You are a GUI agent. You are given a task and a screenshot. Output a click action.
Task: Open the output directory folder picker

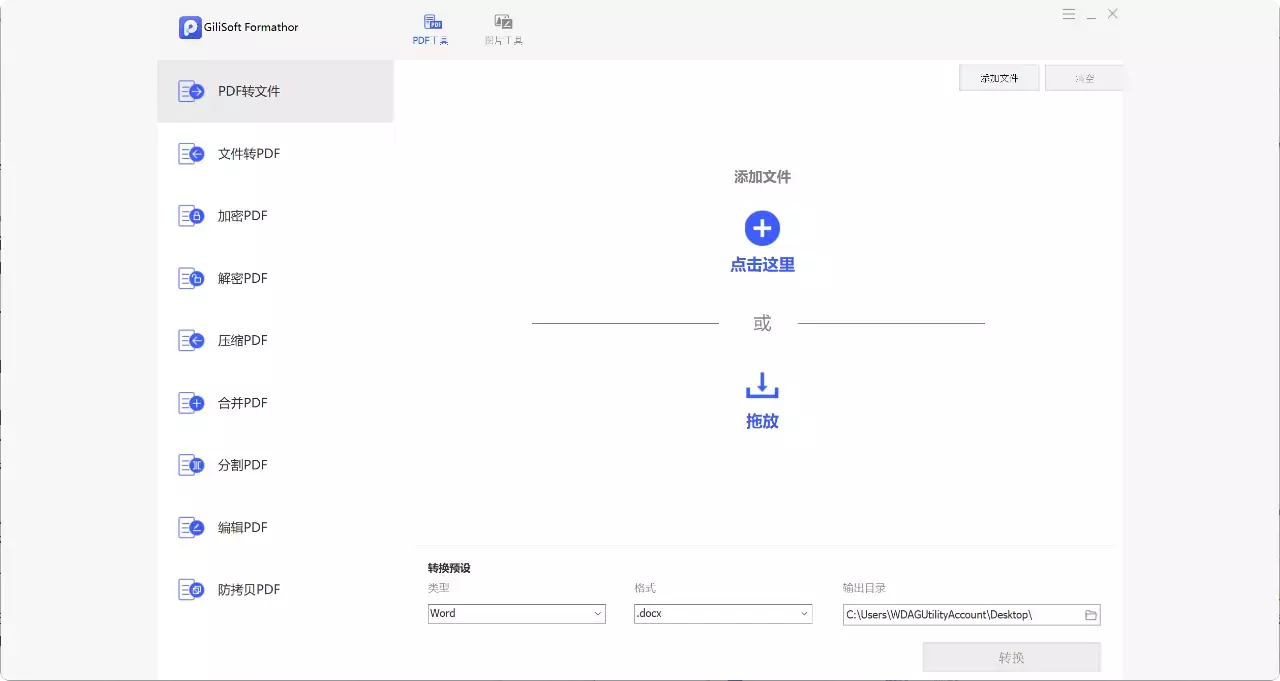pos(1089,614)
